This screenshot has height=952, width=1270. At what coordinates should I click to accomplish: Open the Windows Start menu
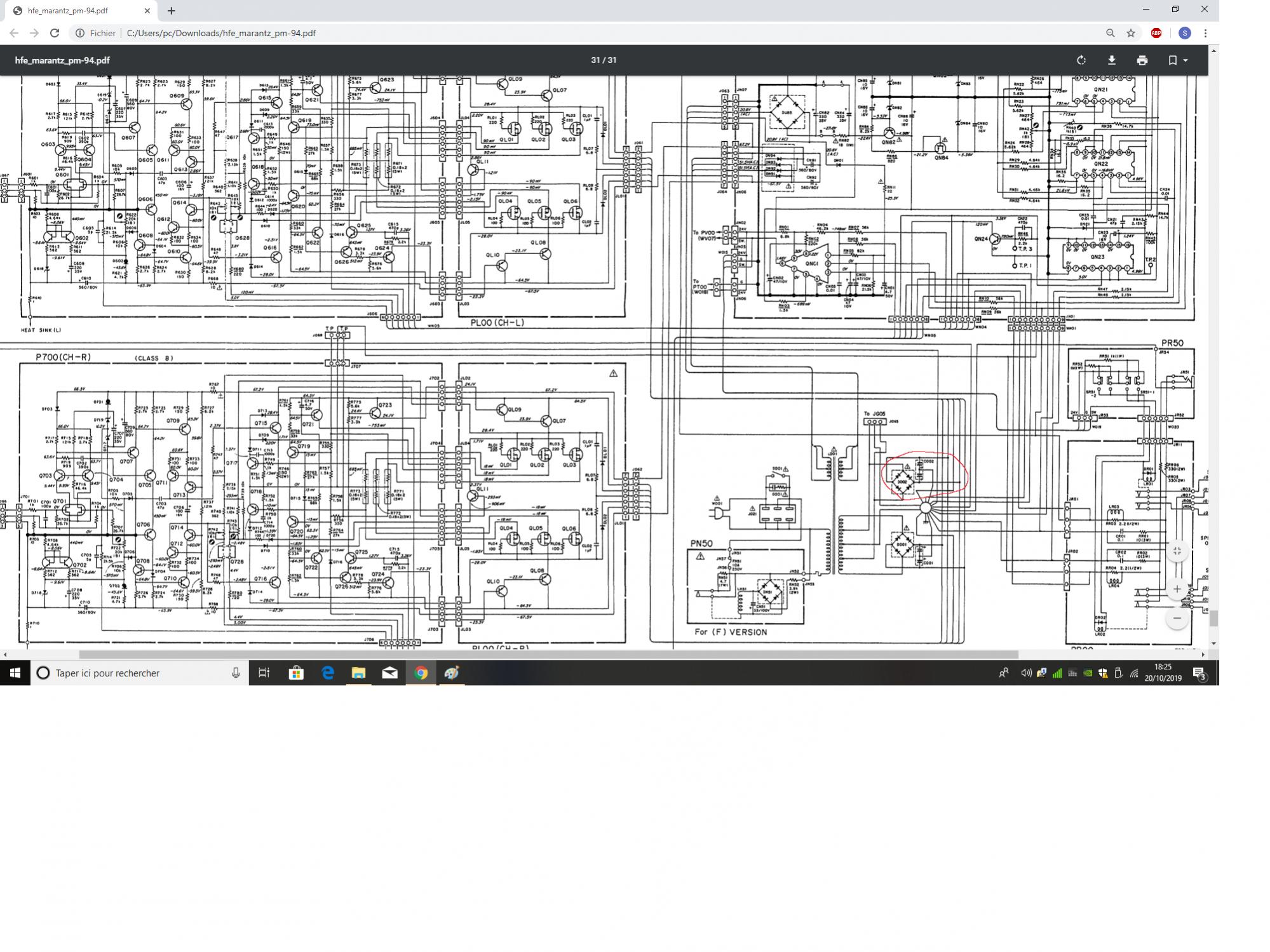point(15,673)
